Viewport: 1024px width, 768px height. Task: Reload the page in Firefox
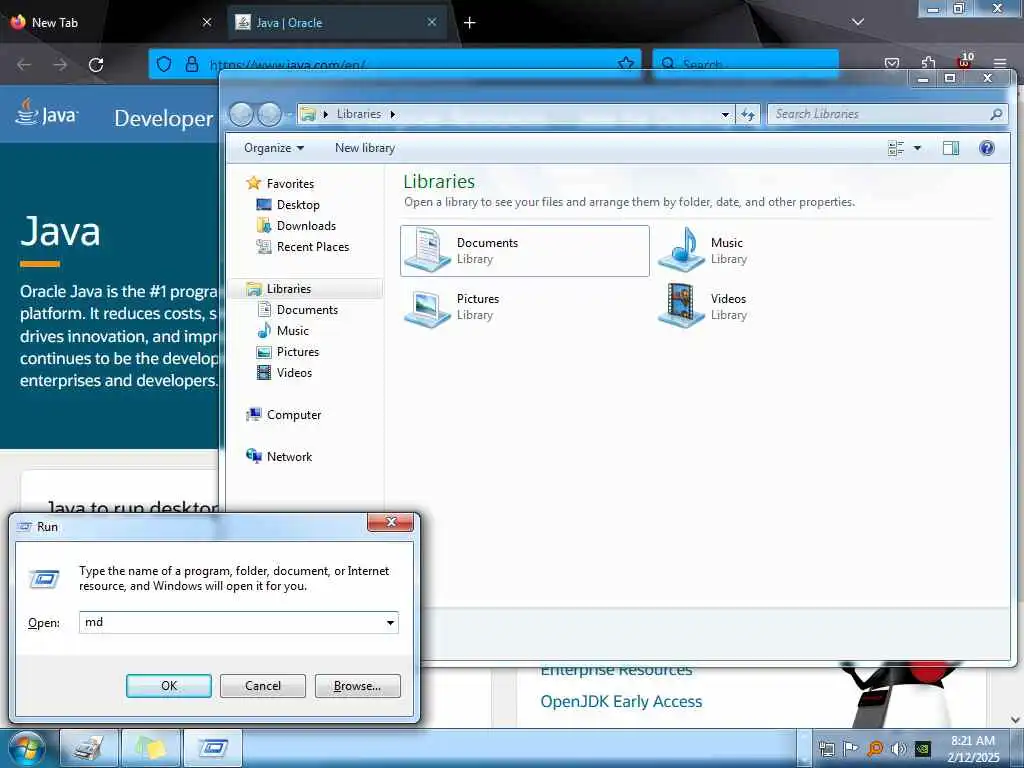96,65
